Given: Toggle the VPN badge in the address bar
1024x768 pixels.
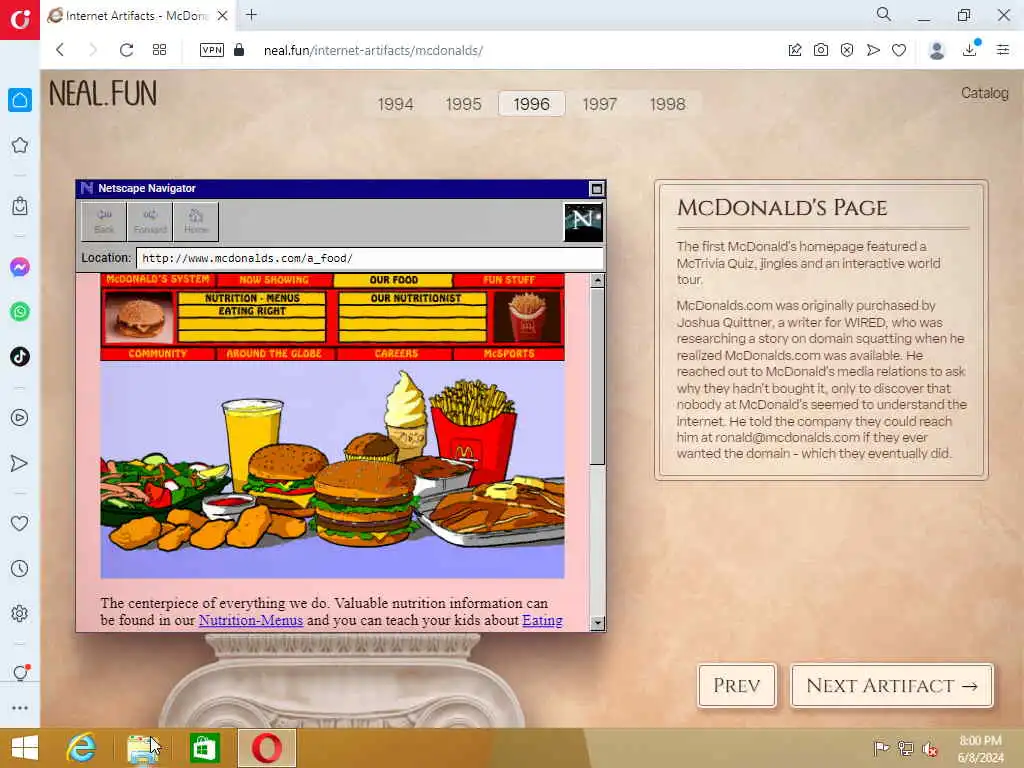Looking at the screenshot, I should [x=212, y=50].
